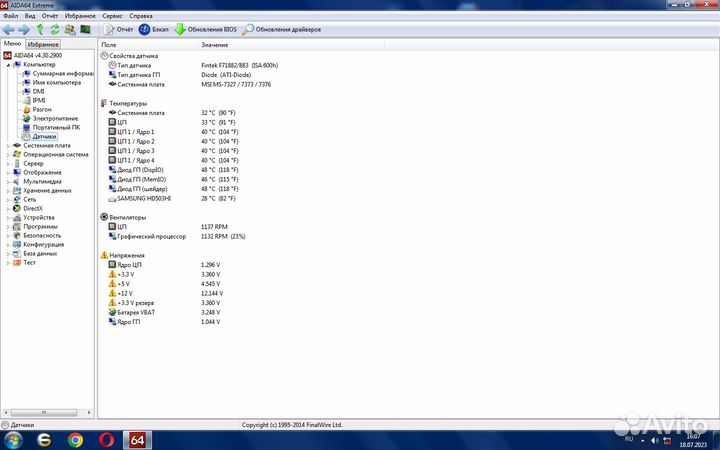Select the ЦП 1 / Ядро 1 row
The width and height of the screenshot is (720, 450).
coord(174,132)
